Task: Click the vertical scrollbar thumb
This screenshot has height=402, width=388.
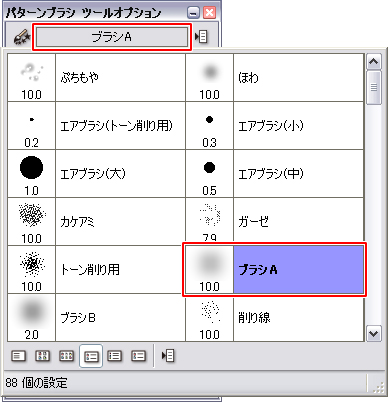Action: 374,87
